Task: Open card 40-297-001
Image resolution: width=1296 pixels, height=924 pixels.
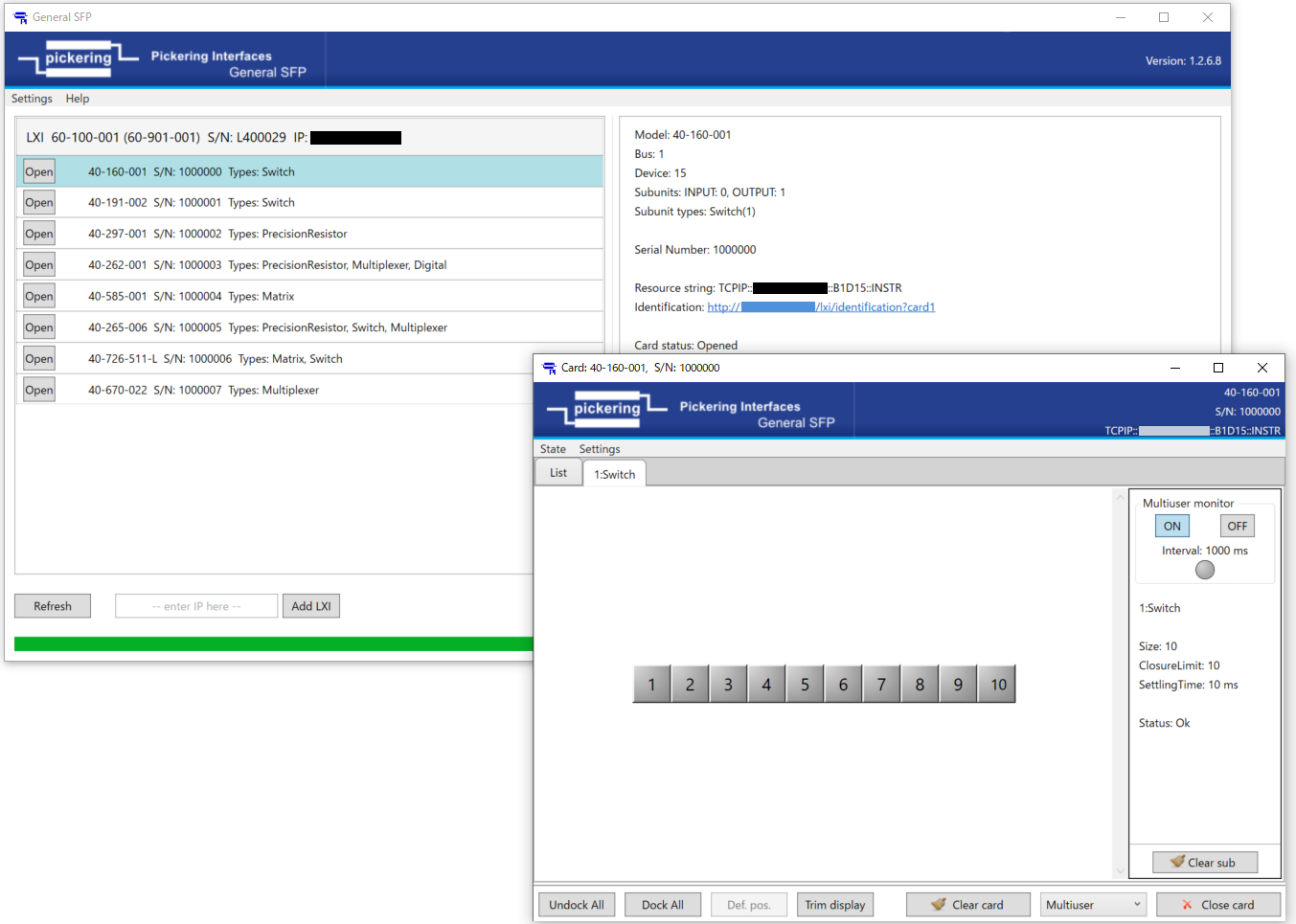Action: pos(39,234)
